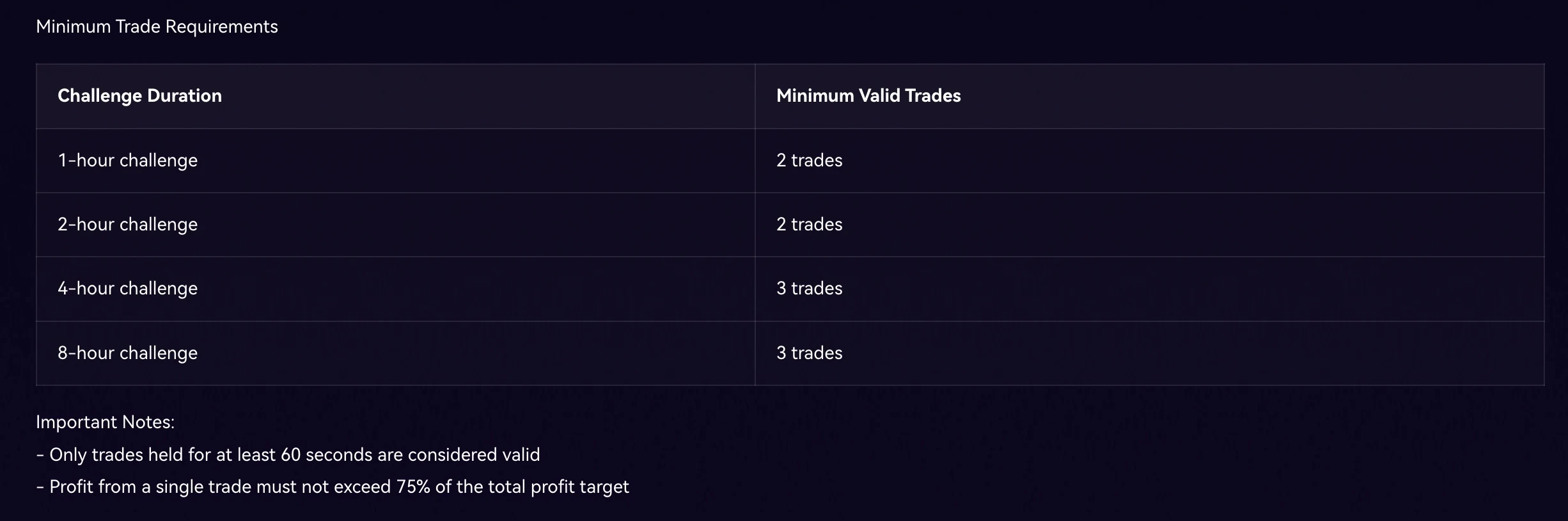Click the 3 trades value for 4-hour challenge
The height and width of the screenshot is (521, 1568).
click(x=809, y=289)
